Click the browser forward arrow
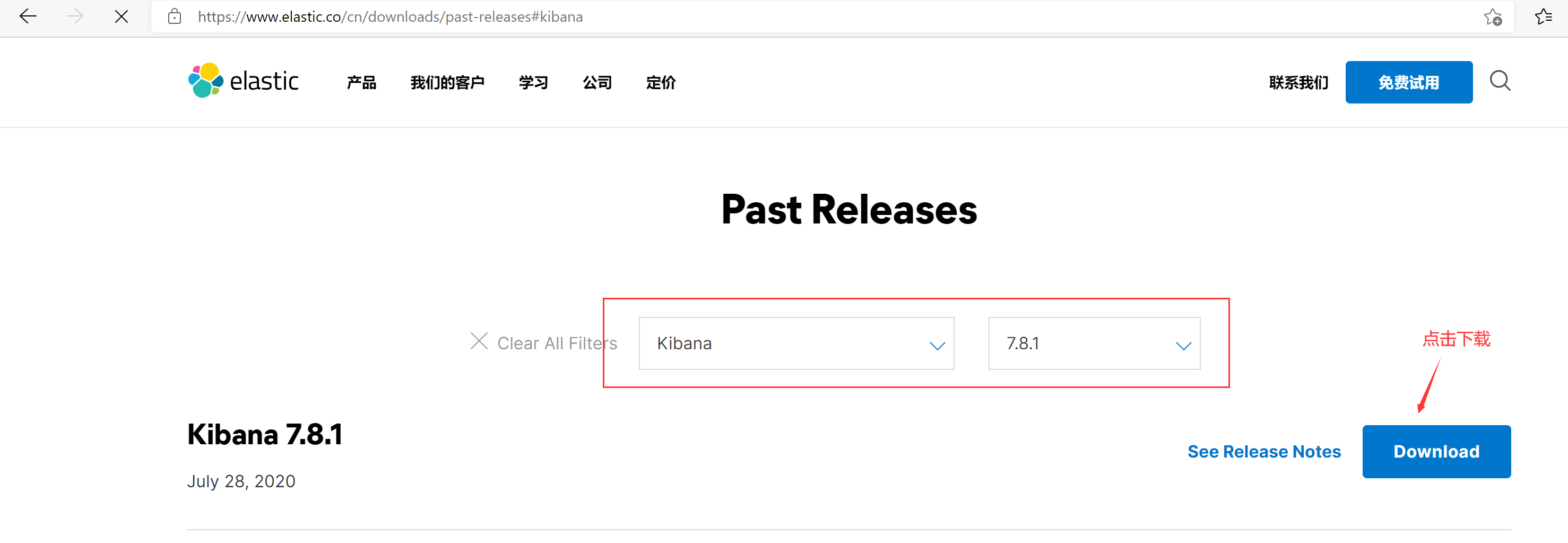The image size is (1568, 543). tap(74, 16)
